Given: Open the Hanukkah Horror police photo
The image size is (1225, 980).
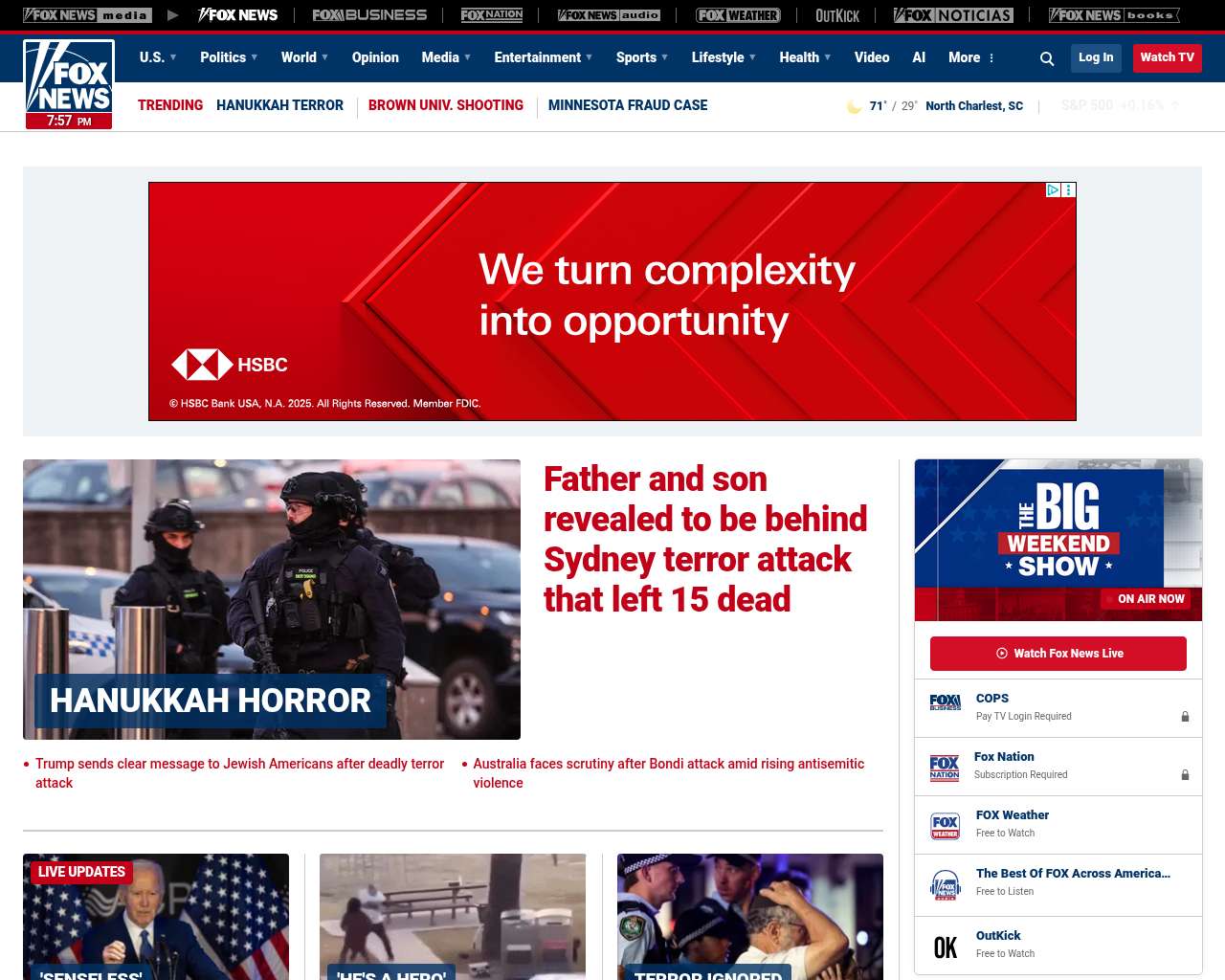Looking at the screenshot, I should click(x=272, y=599).
